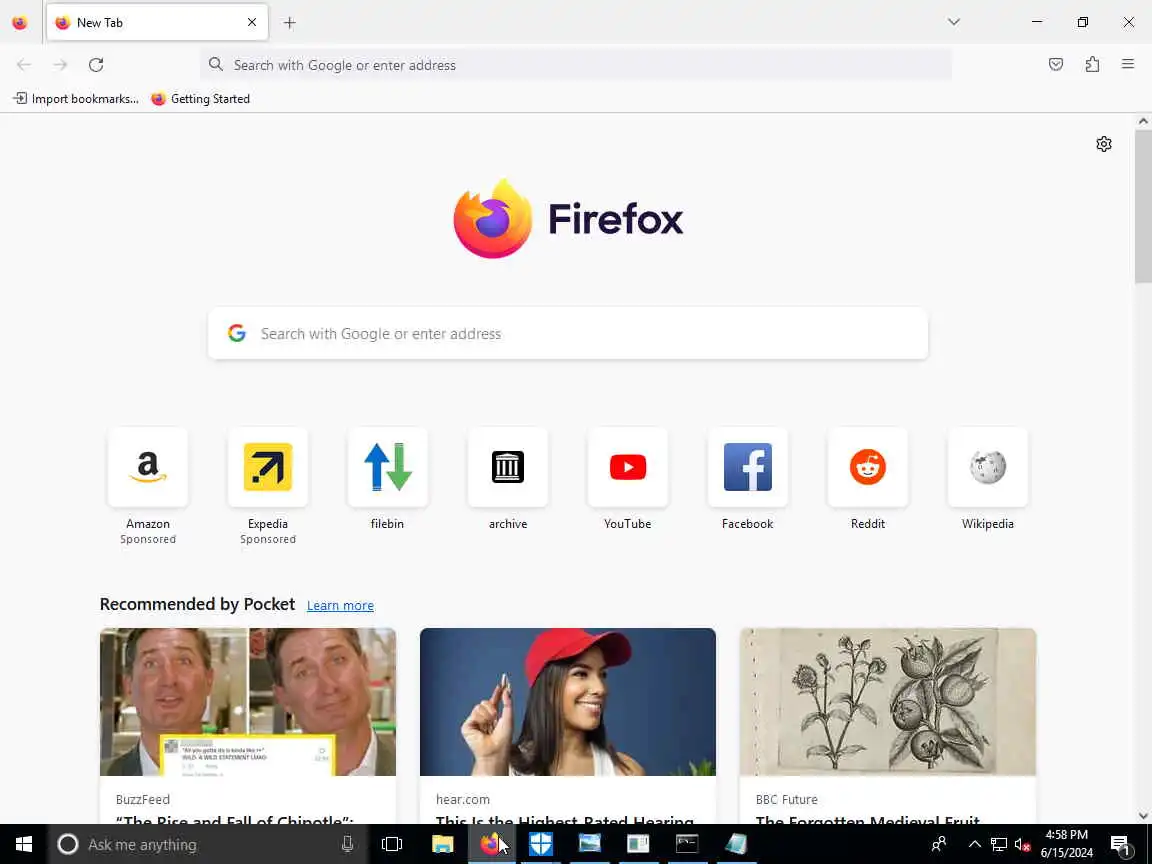Image resolution: width=1152 pixels, height=864 pixels.
Task: Click the Cortana microphone icon
Action: click(x=348, y=844)
